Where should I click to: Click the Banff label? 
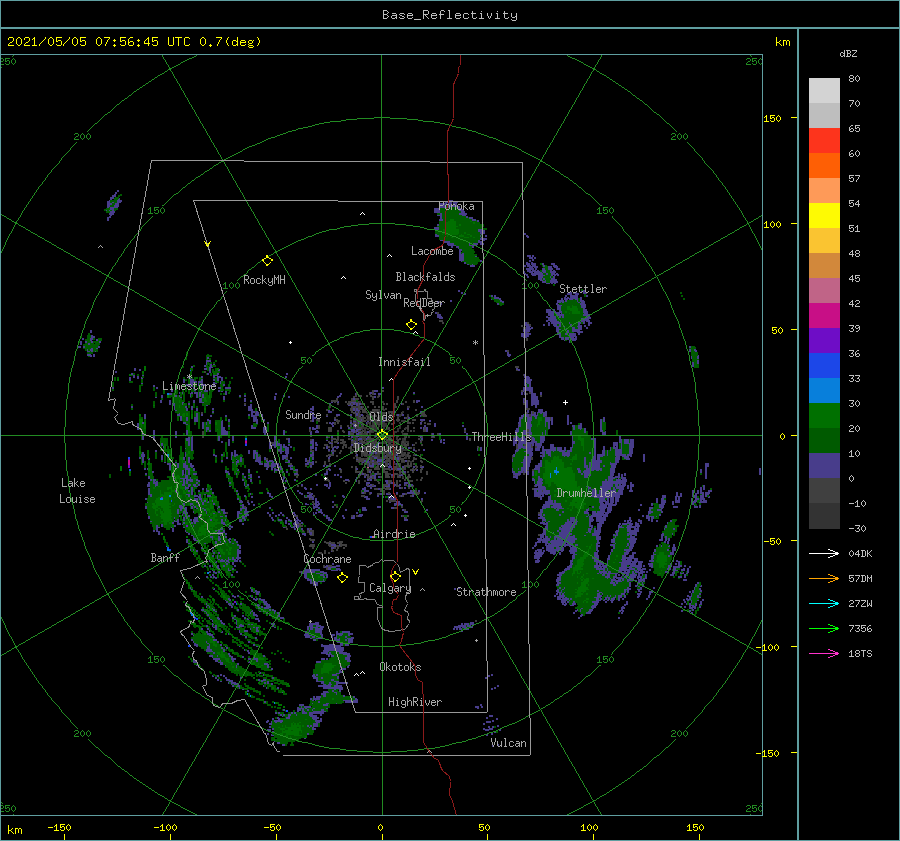(165, 557)
